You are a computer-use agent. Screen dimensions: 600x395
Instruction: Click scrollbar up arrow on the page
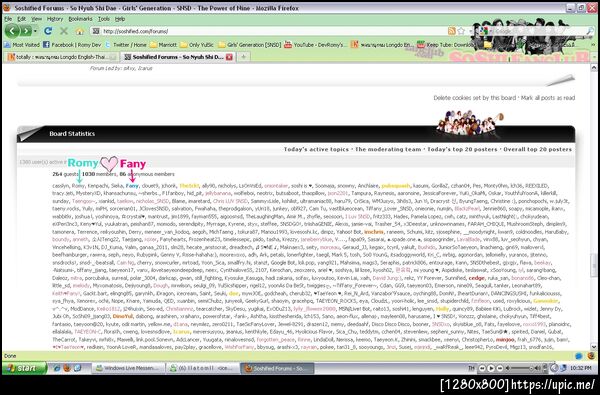594,68
